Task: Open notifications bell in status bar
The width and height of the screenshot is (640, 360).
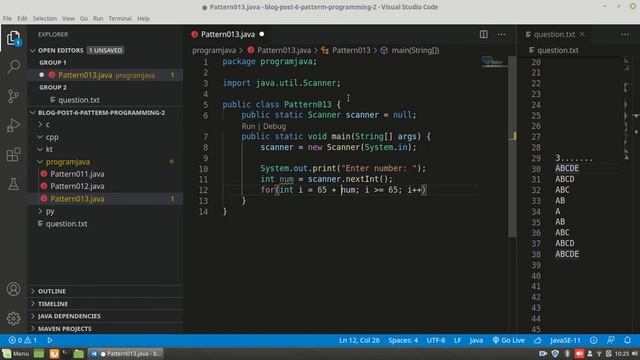Action: [x=627, y=340]
